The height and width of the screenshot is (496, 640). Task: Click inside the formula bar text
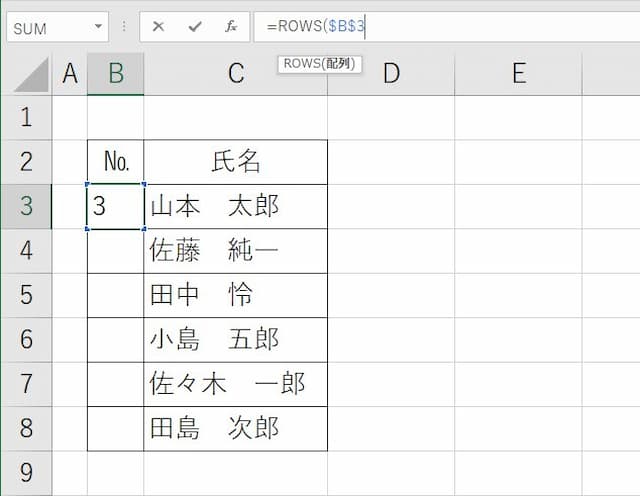pos(447,27)
